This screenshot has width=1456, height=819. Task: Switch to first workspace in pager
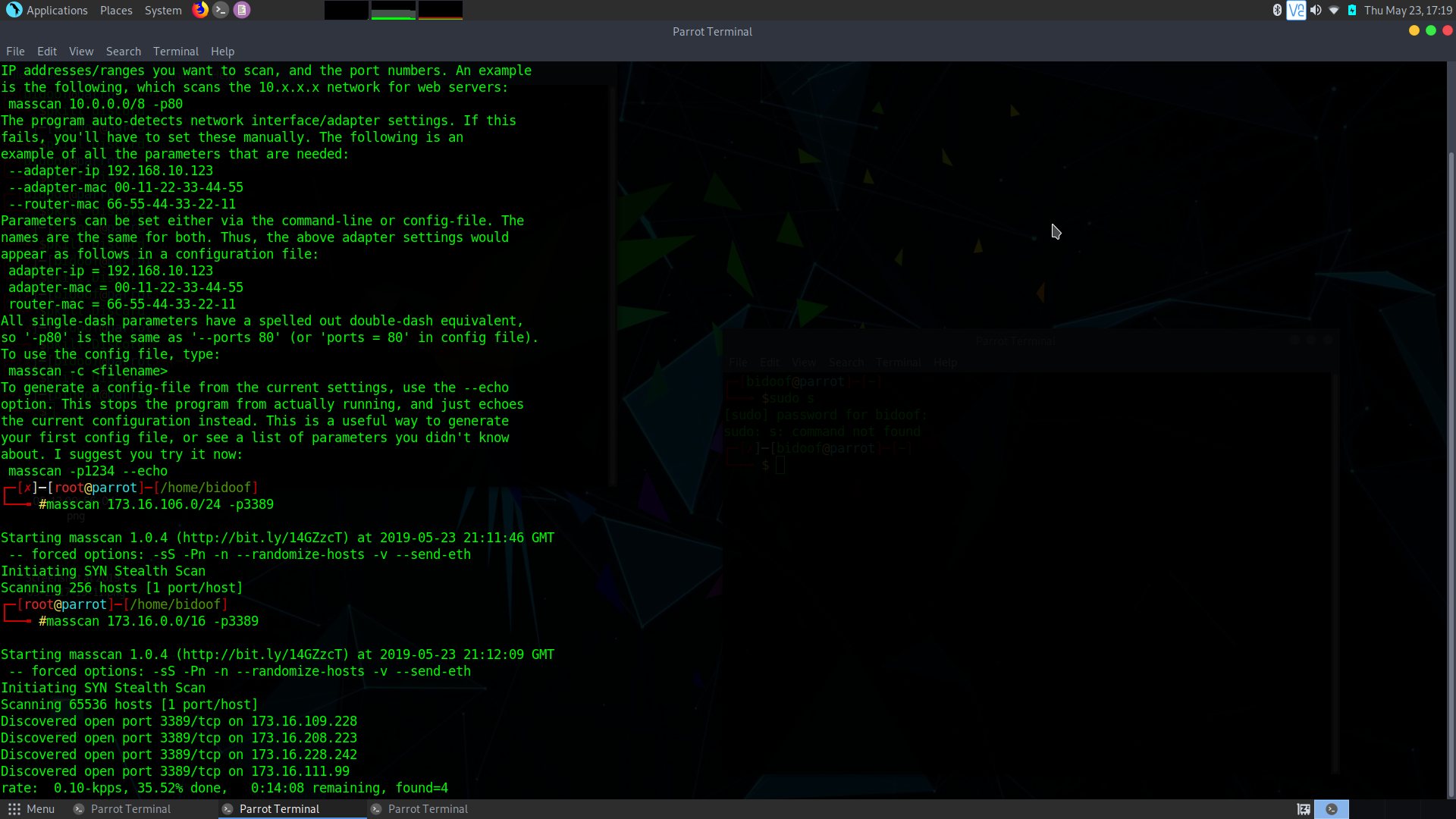coord(1332,809)
